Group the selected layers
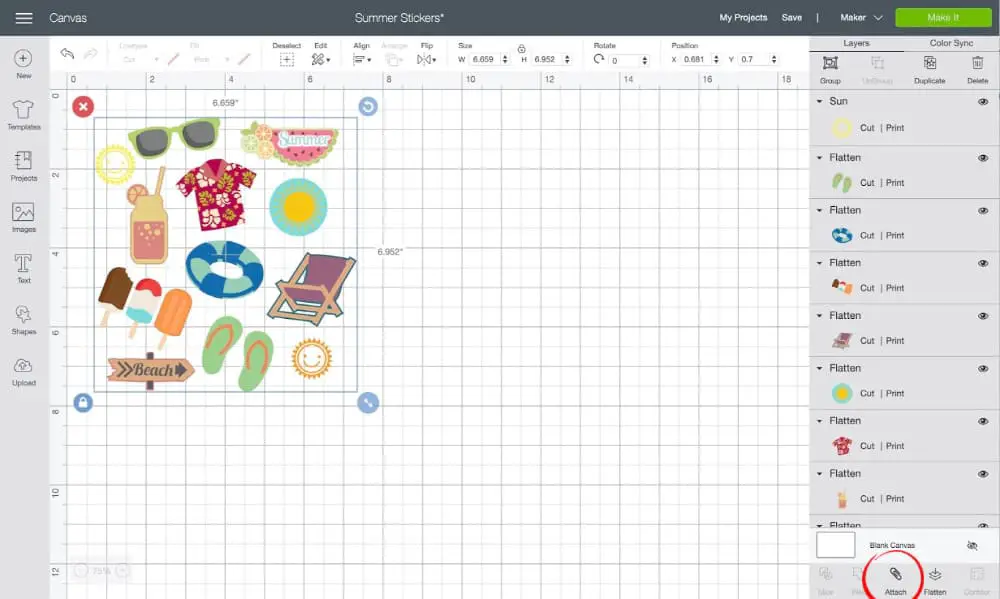 (830, 70)
